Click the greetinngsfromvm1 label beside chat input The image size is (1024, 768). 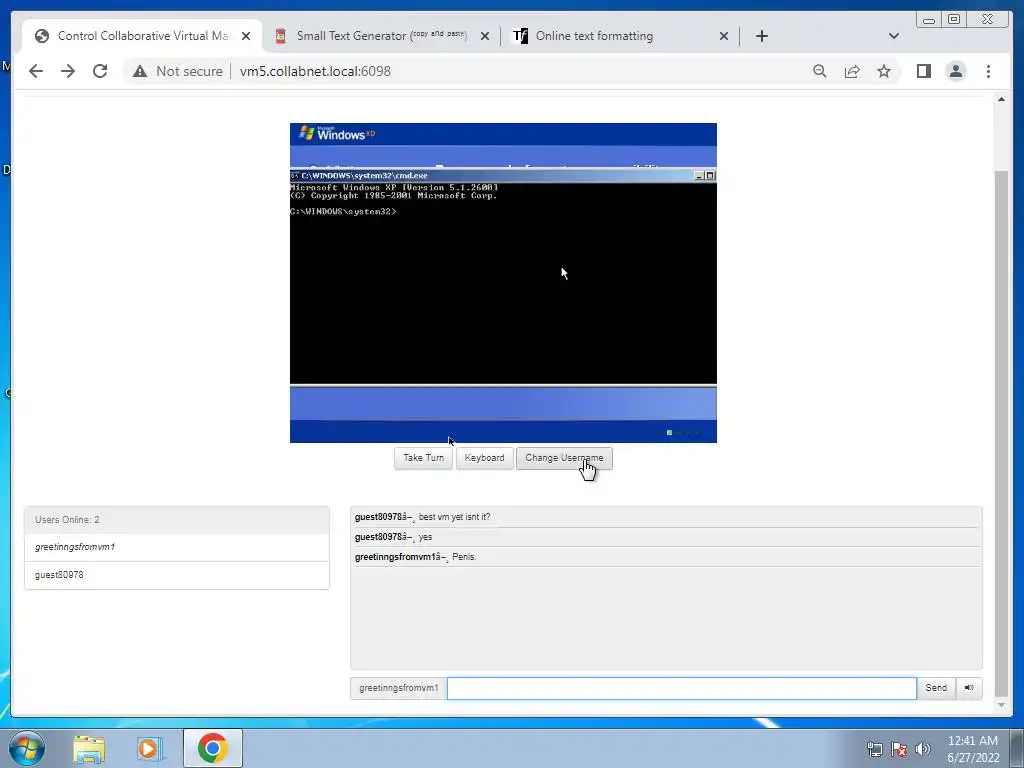[x=398, y=688]
